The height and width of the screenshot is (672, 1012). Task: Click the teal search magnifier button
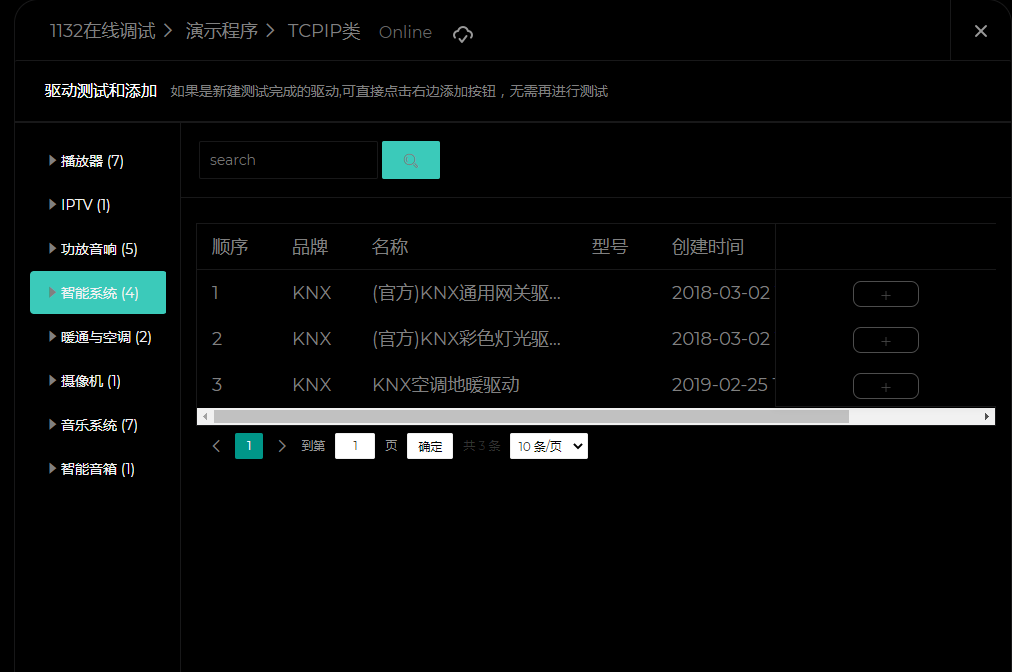pyautogui.click(x=410, y=160)
